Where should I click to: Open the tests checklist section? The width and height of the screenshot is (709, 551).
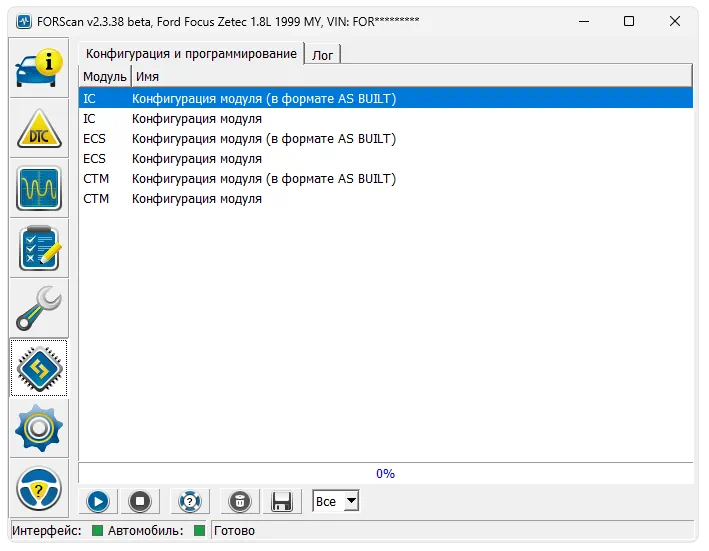[x=39, y=248]
